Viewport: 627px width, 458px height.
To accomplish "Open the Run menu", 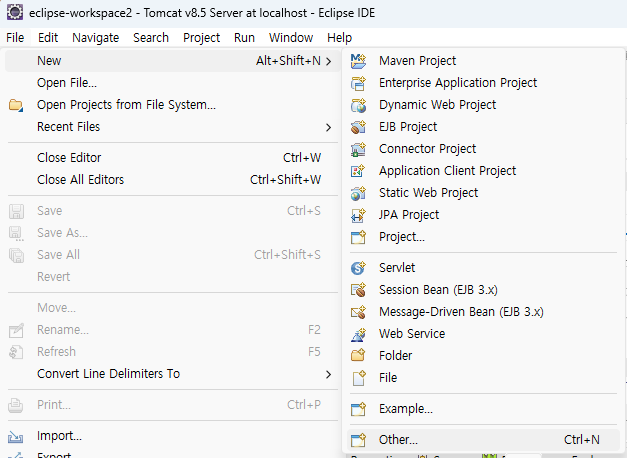I will tap(244, 38).
